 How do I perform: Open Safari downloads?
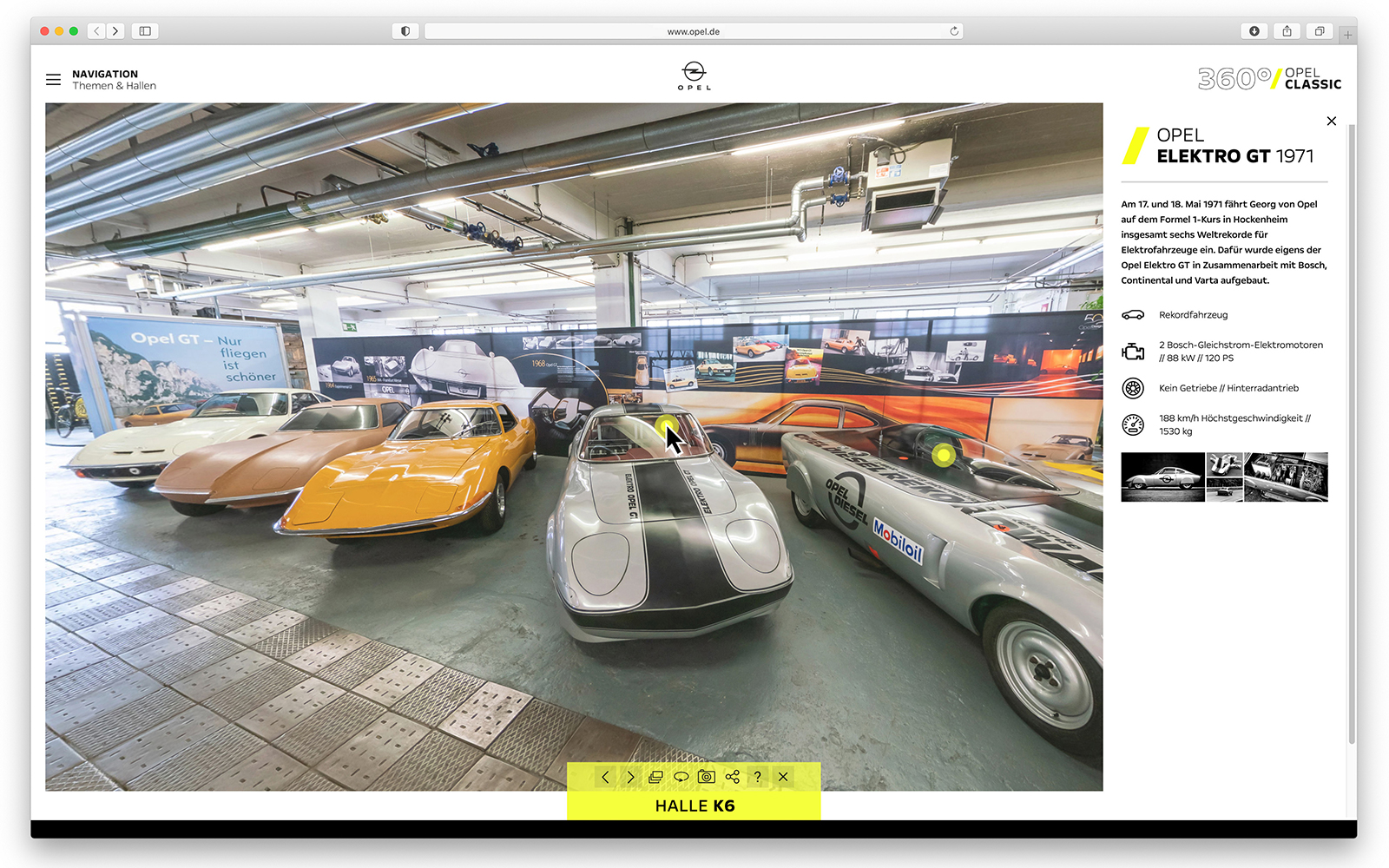[x=1254, y=31]
